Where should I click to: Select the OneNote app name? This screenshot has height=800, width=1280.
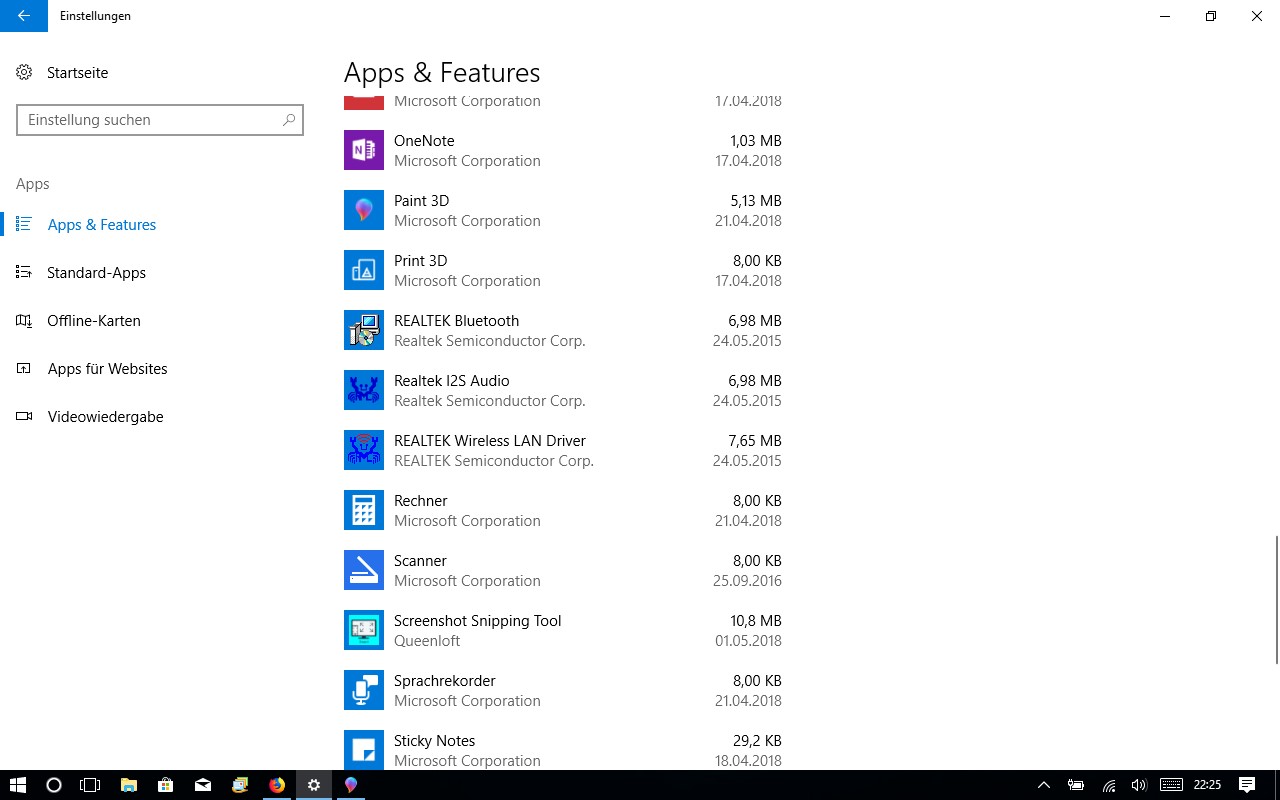pyautogui.click(x=424, y=141)
